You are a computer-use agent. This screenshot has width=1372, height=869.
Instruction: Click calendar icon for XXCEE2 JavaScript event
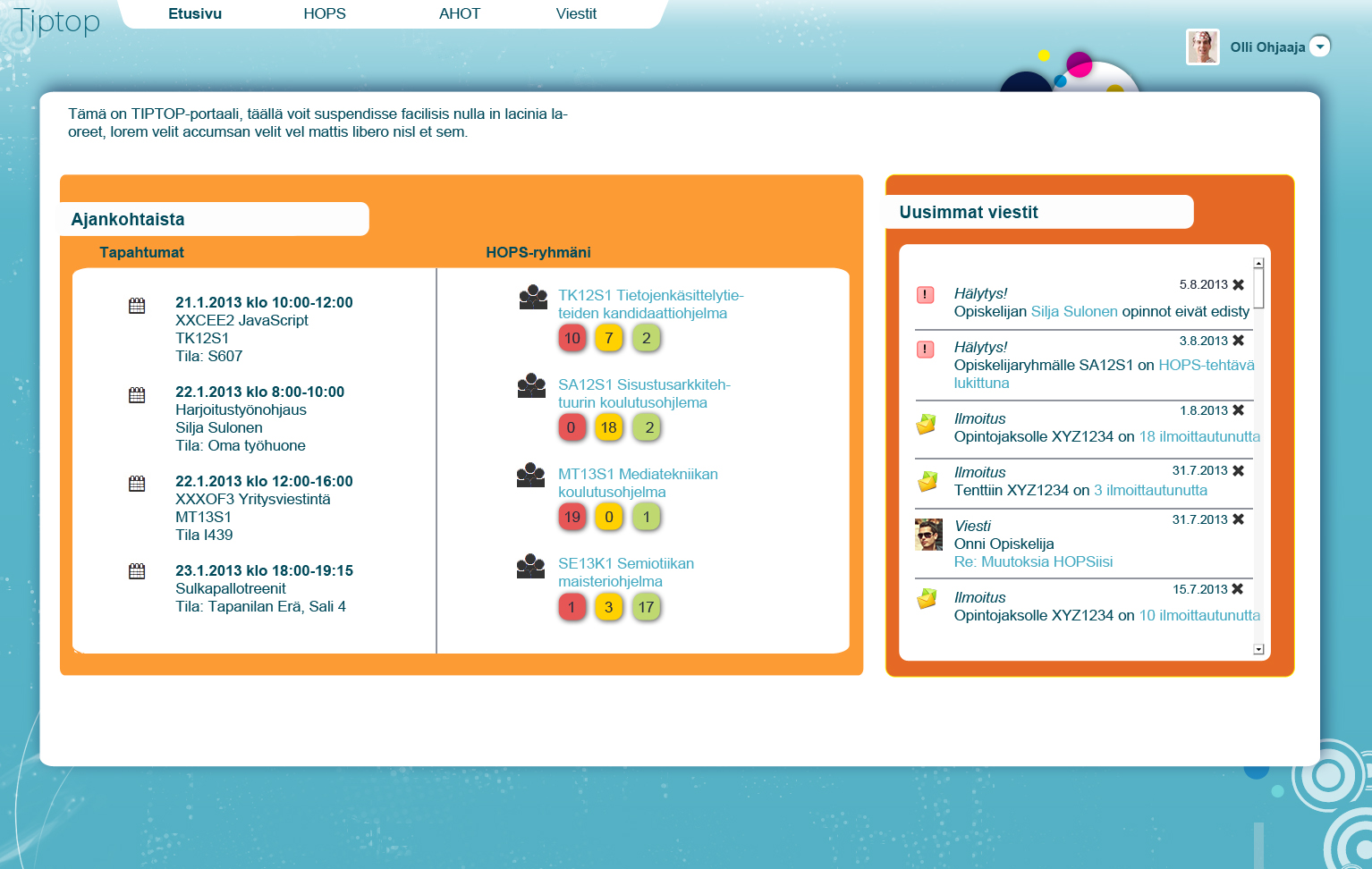pos(137,306)
